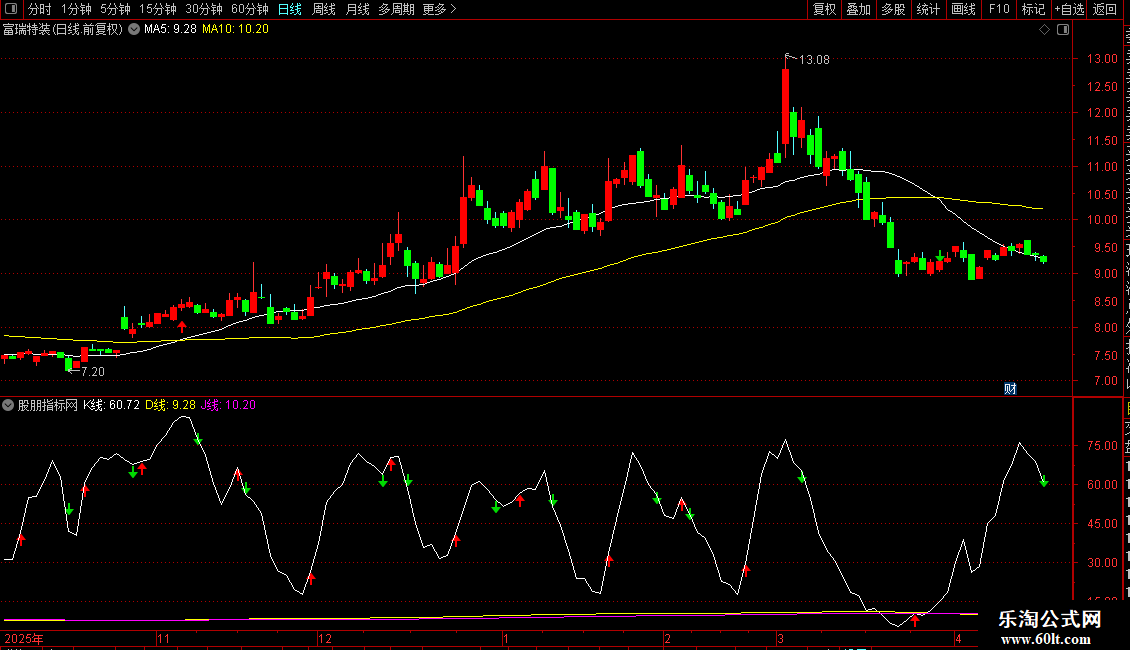Click the 2025年 label on time axis
The image size is (1130, 650).
pyautogui.click(x=24, y=638)
